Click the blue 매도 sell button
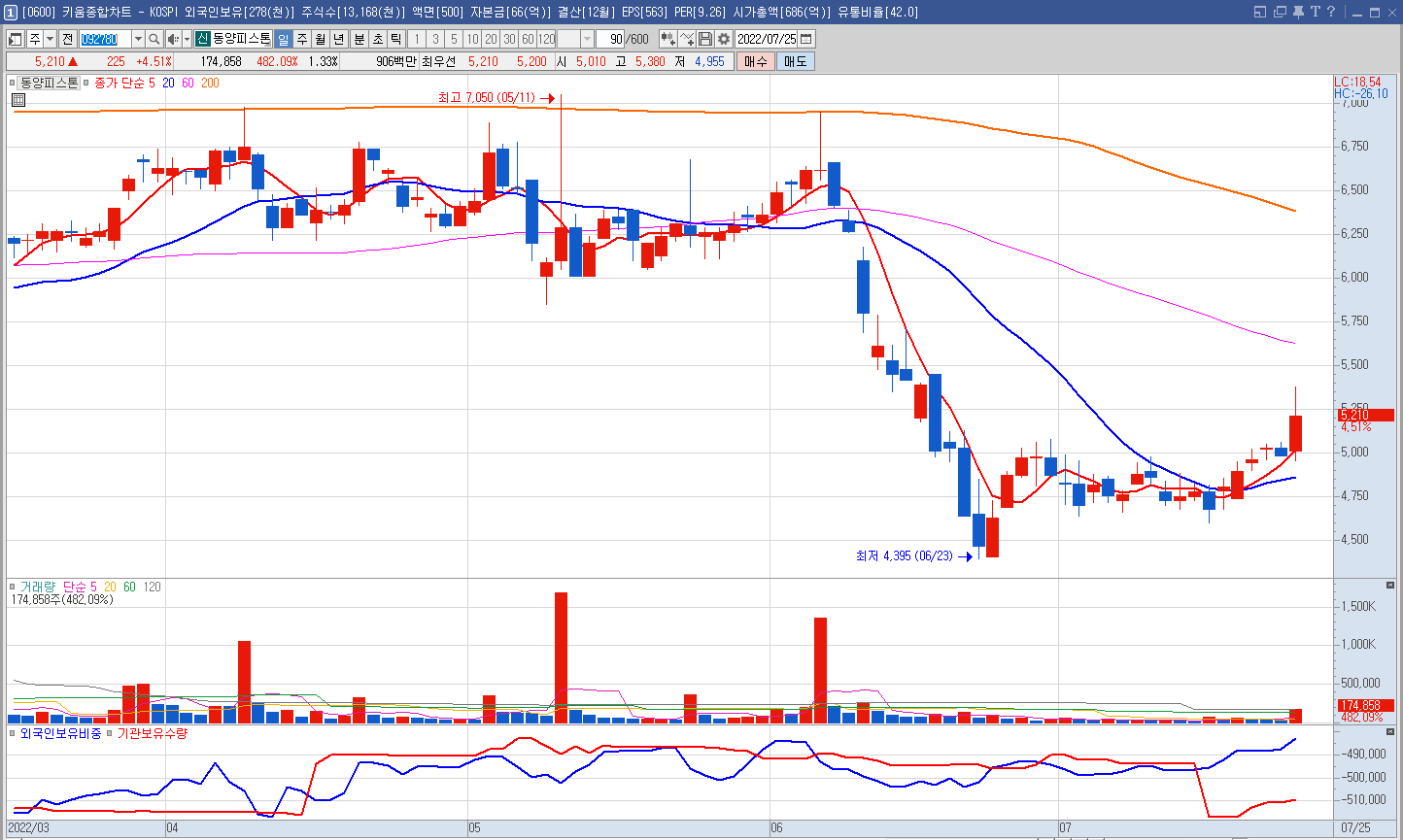The width and height of the screenshot is (1403, 840). [x=796, y=61]
